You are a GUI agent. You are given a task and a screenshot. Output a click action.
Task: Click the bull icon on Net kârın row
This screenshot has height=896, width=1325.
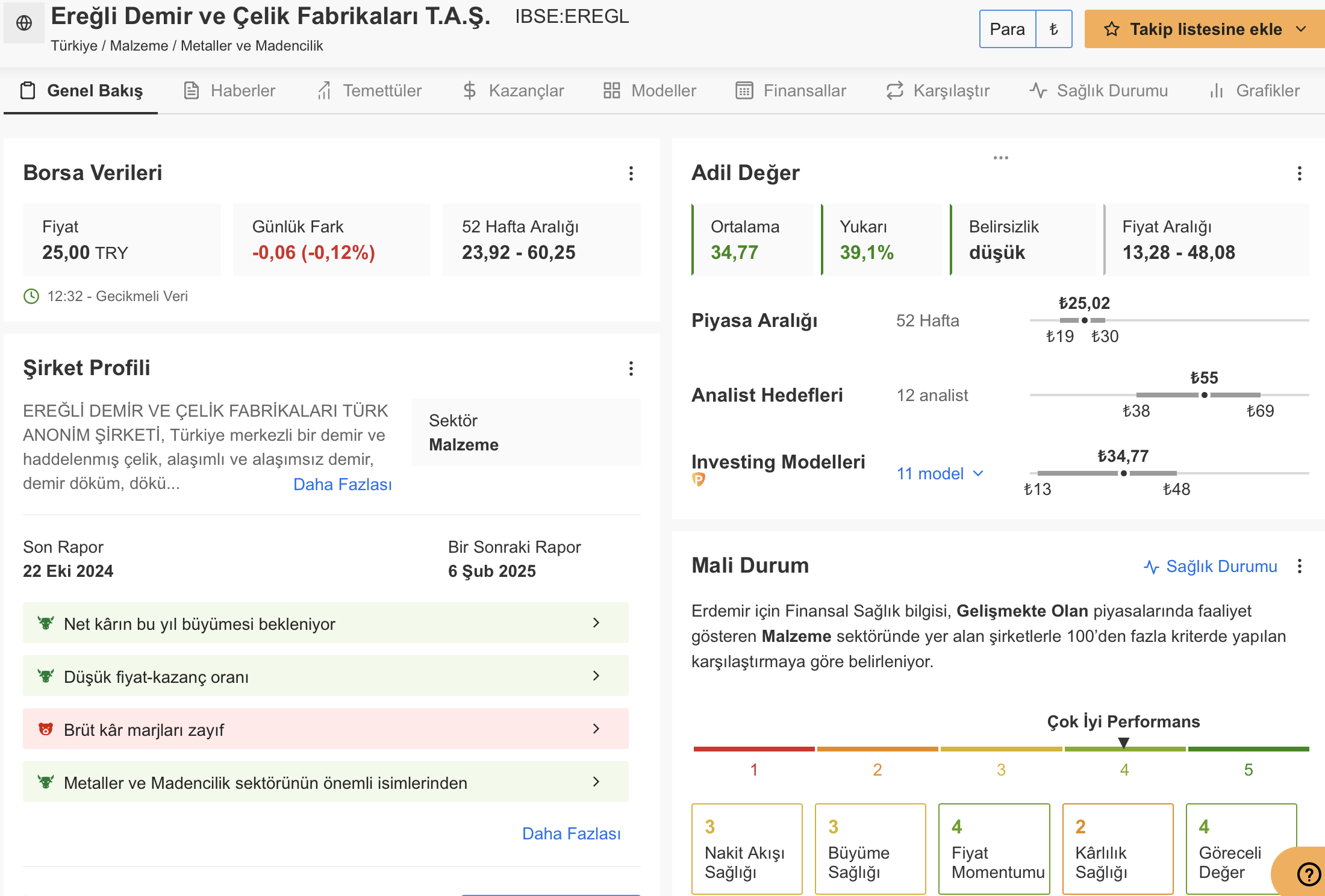pos(45,623)
